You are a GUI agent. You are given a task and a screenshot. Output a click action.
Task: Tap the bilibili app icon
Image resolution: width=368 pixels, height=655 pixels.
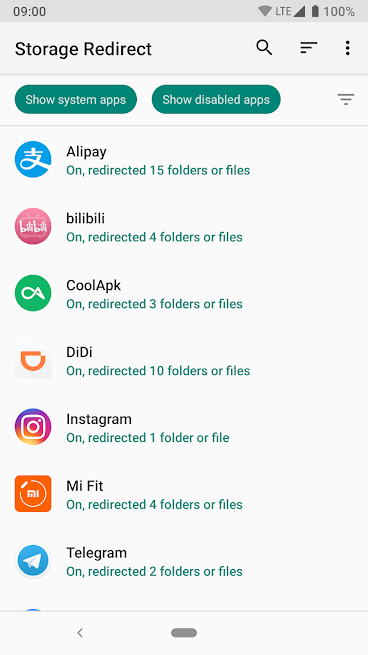click(33, 226)
